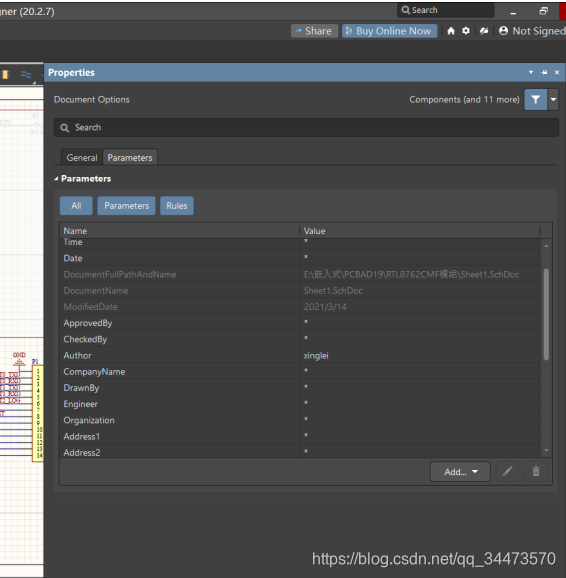Open settings gear icon
The image size is (566, 578).
(466, 31)
